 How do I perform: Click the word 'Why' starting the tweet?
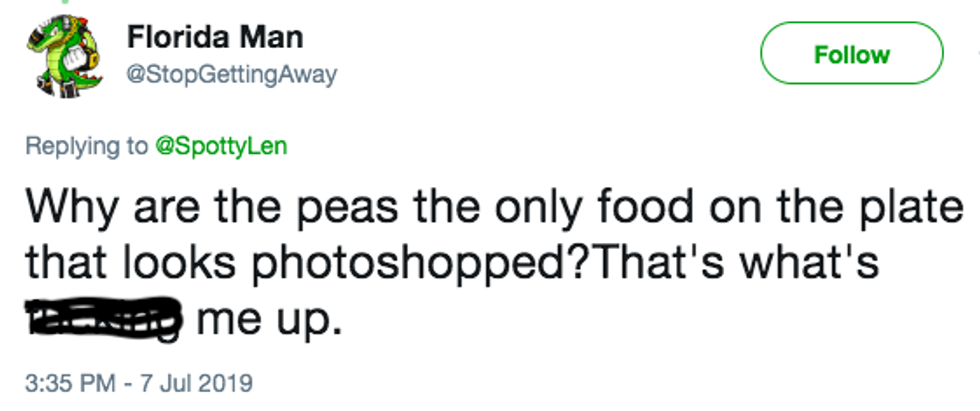tap(65, 210)
